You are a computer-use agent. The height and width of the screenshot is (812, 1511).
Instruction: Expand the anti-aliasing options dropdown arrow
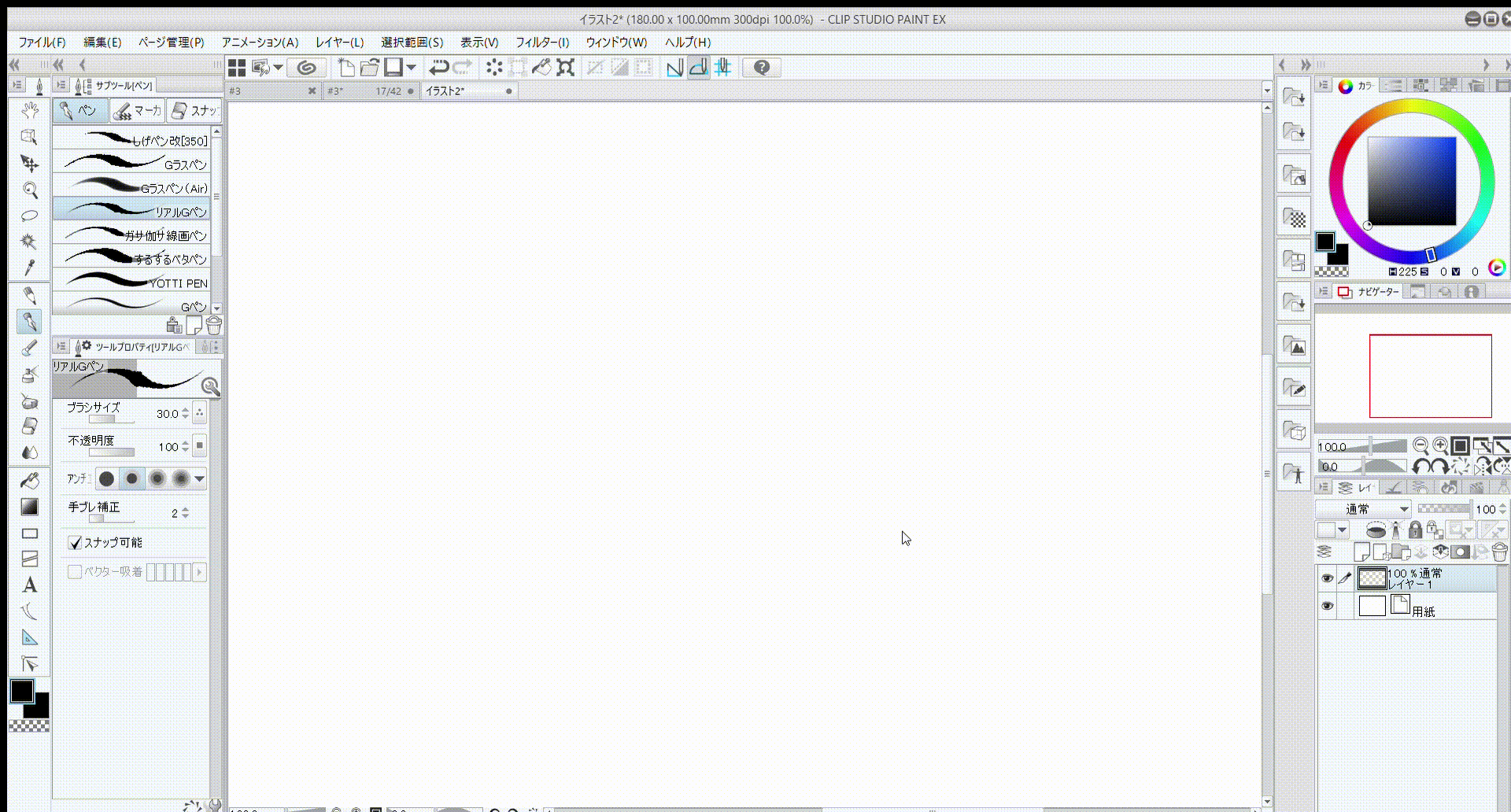pos(200,478)
